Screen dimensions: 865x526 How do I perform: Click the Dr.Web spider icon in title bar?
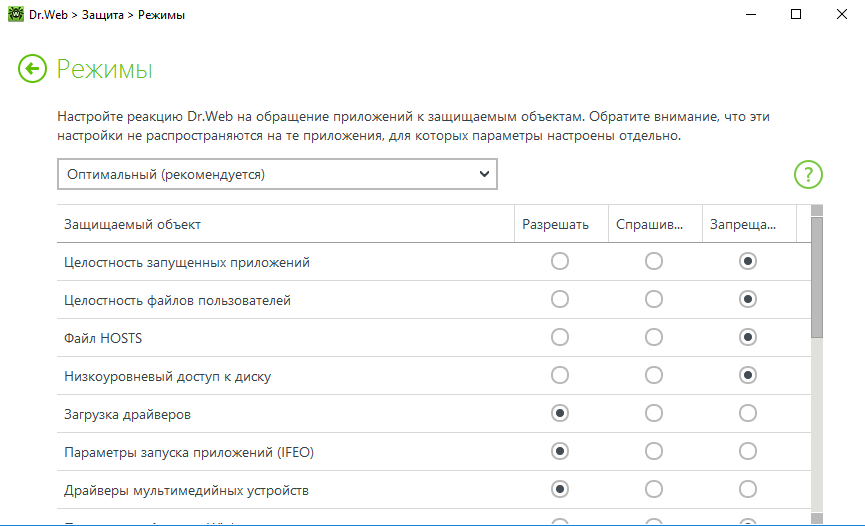[15, 14]
